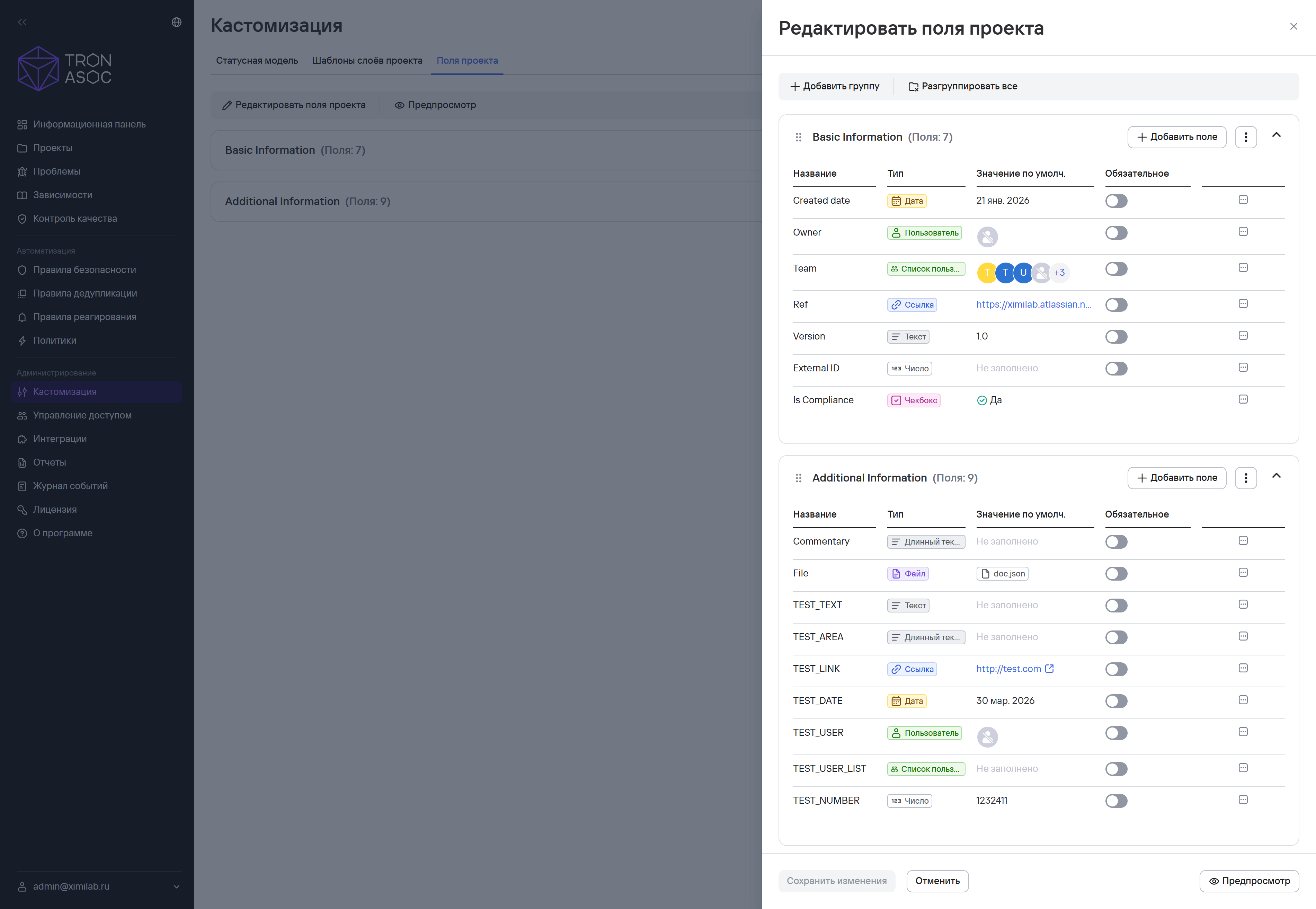The width and height of the screenshot is (1316, 909).
Task: Click Отменить button
Action: (937, 881)
